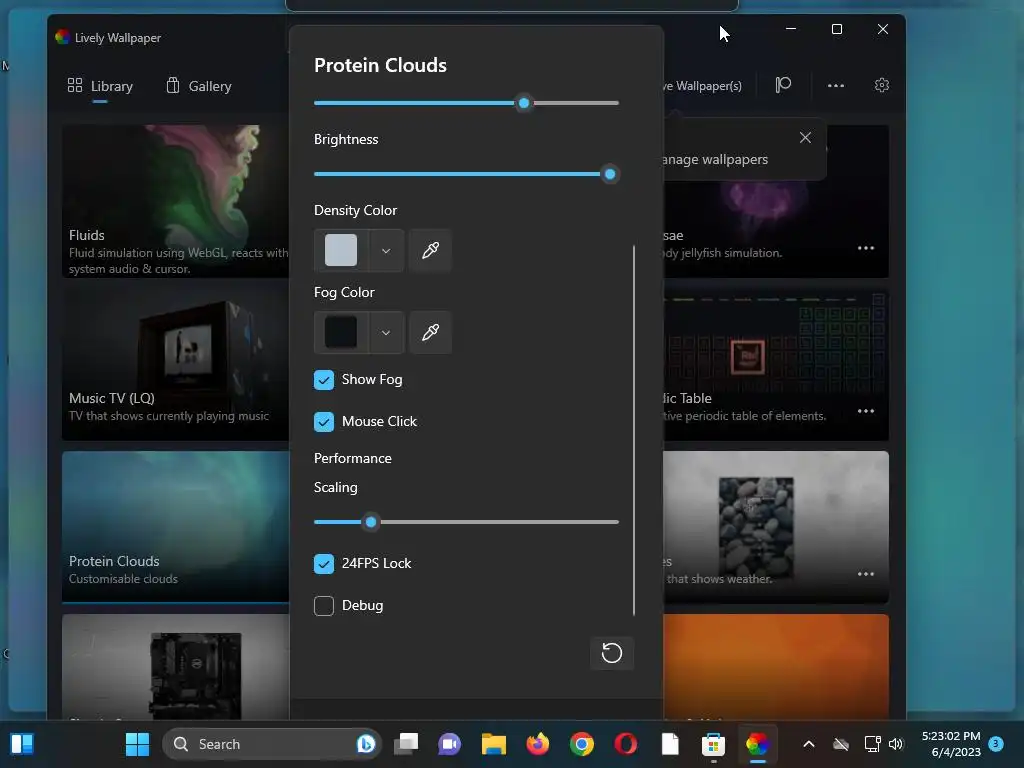Screen dimensions: 1024x768
Task: Select the Music TV (LQ) wallpaper
Action: point(175,364)
